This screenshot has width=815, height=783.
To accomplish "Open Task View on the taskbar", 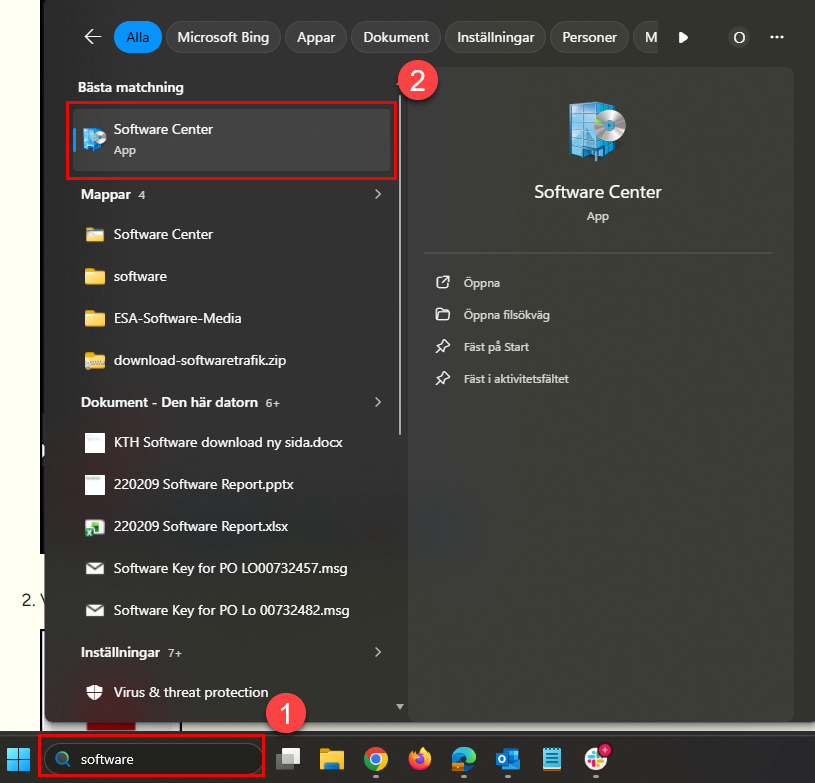I will (288, 759).
